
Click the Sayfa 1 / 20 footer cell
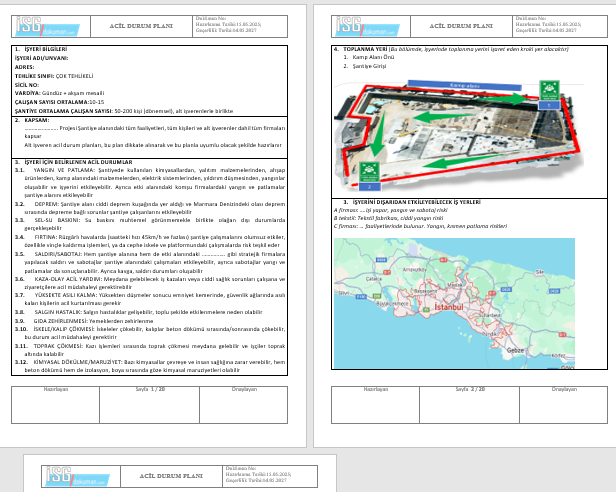[x=150, y=405]
